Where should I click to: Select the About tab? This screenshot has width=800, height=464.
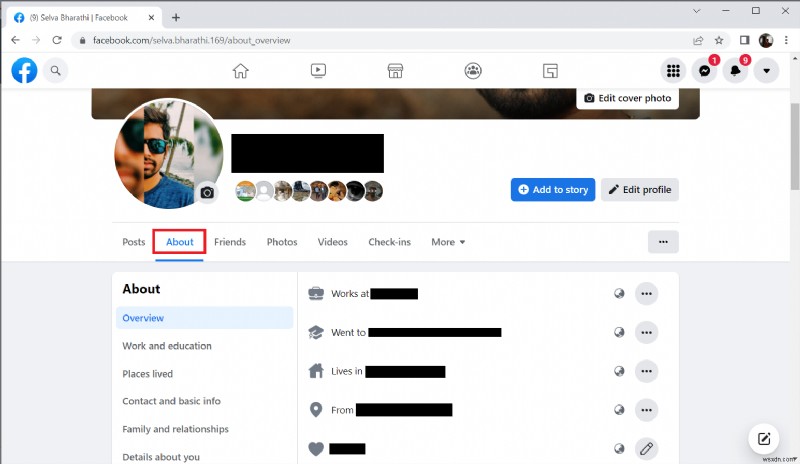click(180, 242)
